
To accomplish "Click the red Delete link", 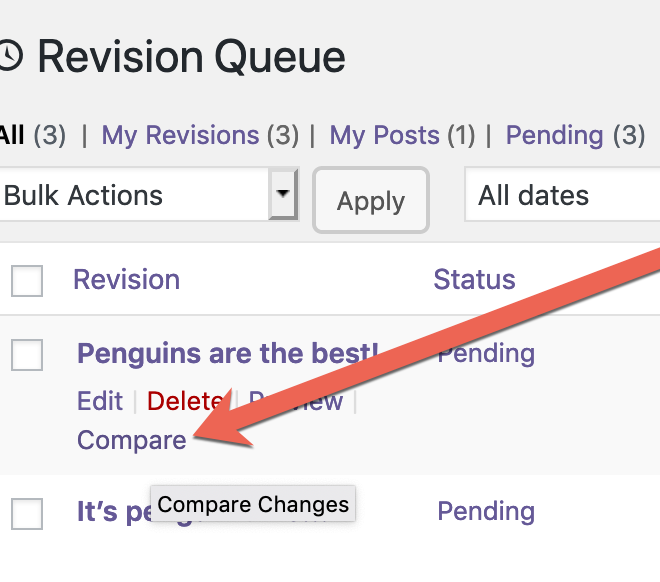I will click(x=185, y=401).
